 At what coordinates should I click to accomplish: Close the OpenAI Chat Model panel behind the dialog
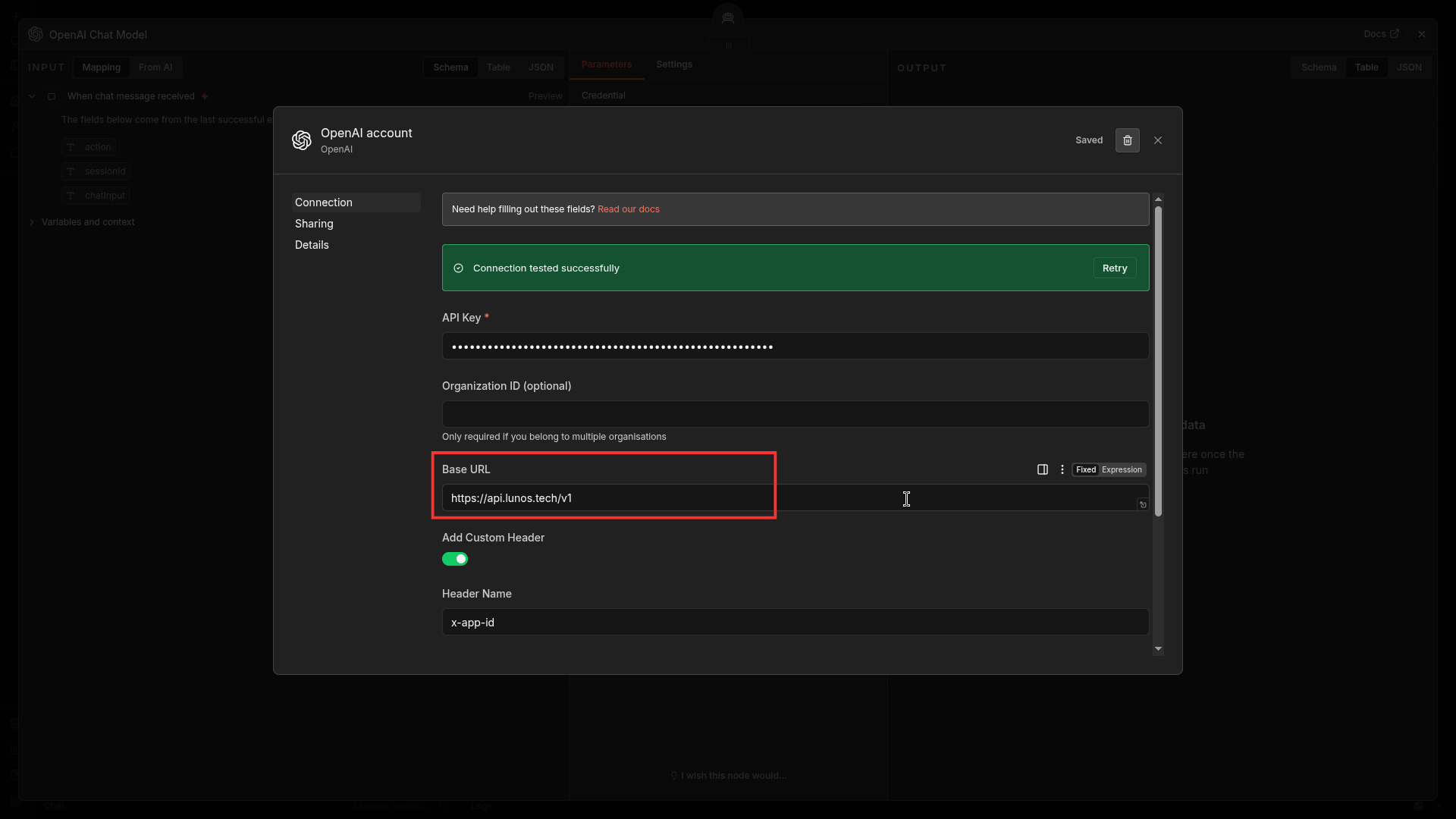[x=1422, y=34]
